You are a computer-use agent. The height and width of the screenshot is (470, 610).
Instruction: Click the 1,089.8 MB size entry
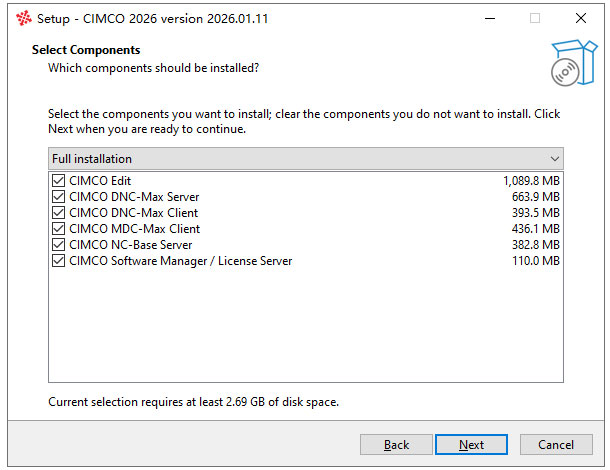531,181
